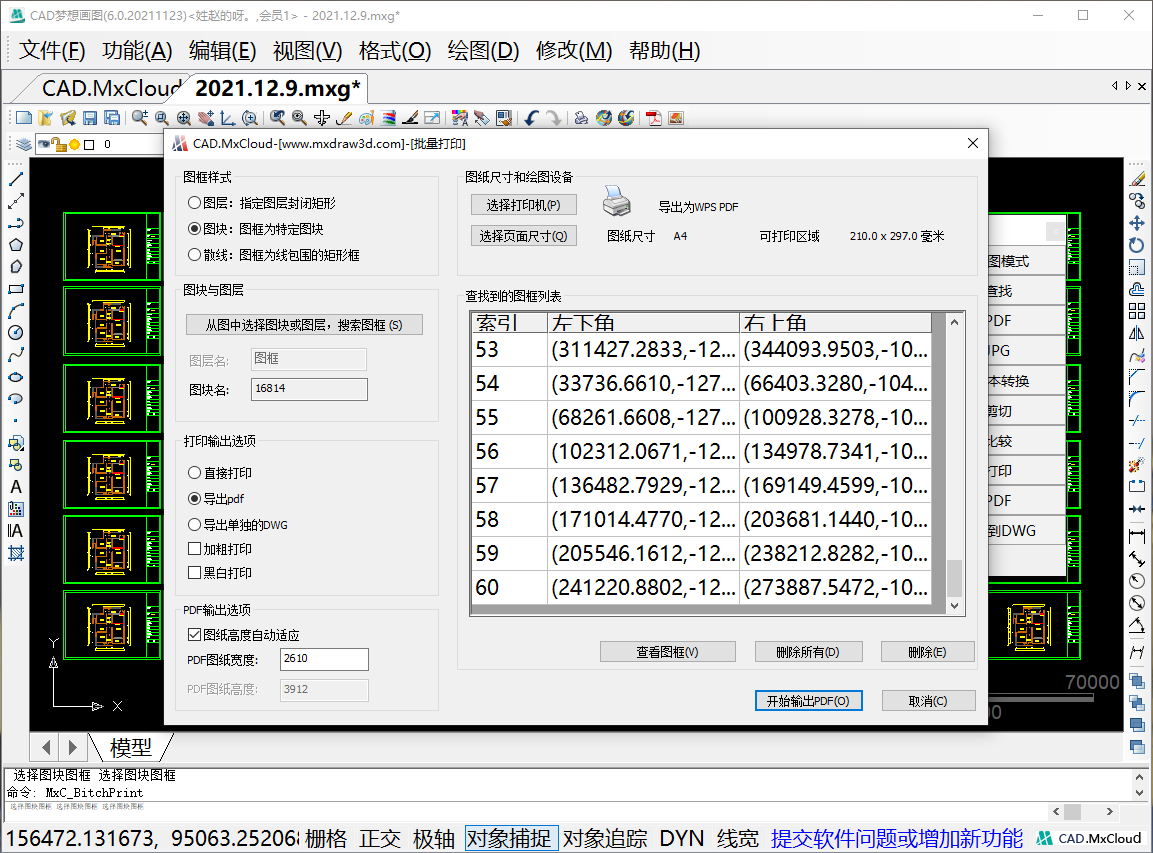1153x853 pixels.
Task: Switch to the 模型 layout tab
Action: (131, 748)
